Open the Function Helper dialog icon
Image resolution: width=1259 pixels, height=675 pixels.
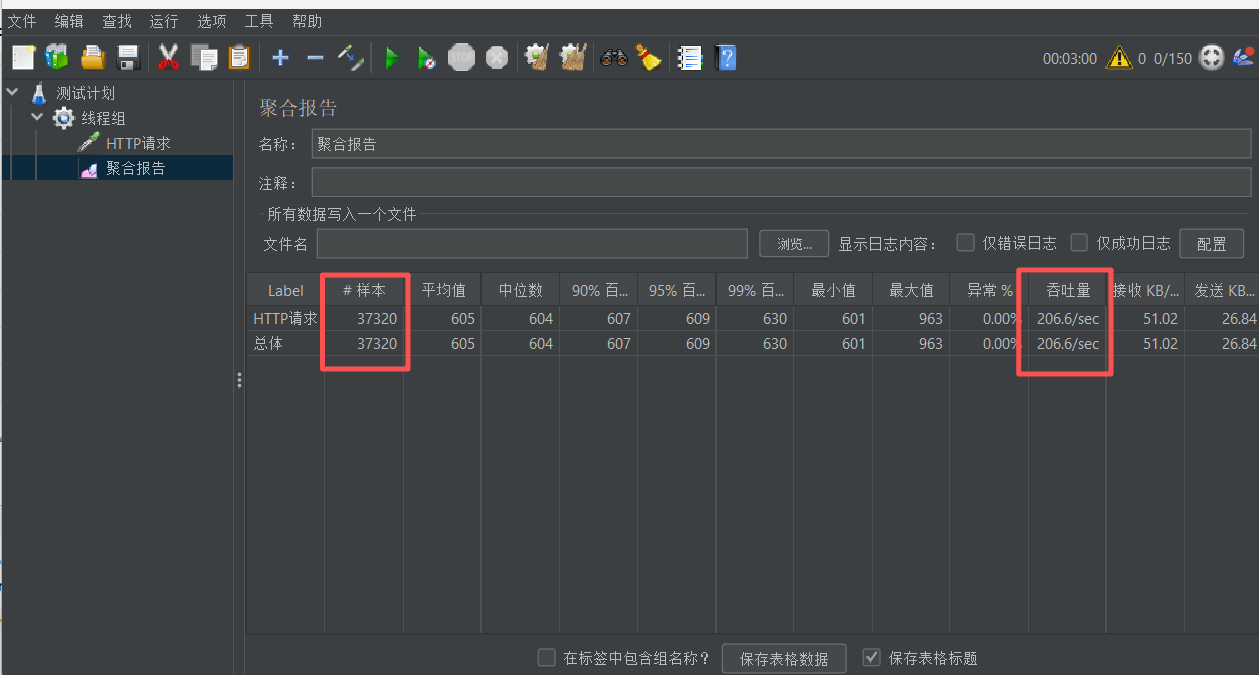point(690,57)
